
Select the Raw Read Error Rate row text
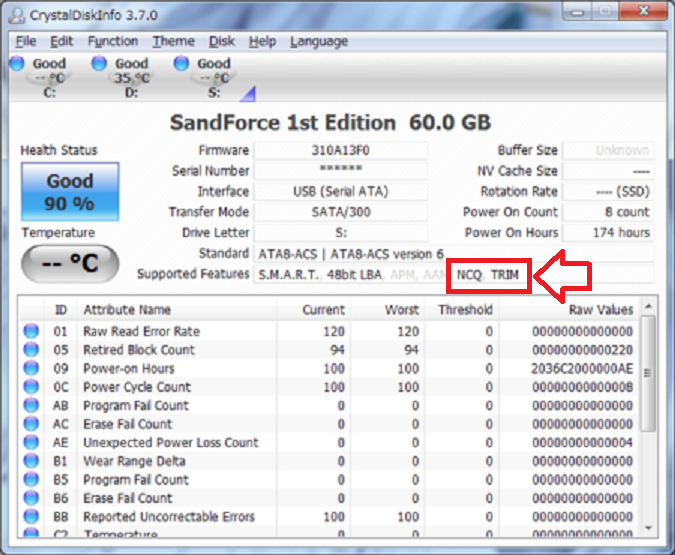pyautogui.click(x=142, y=332)
